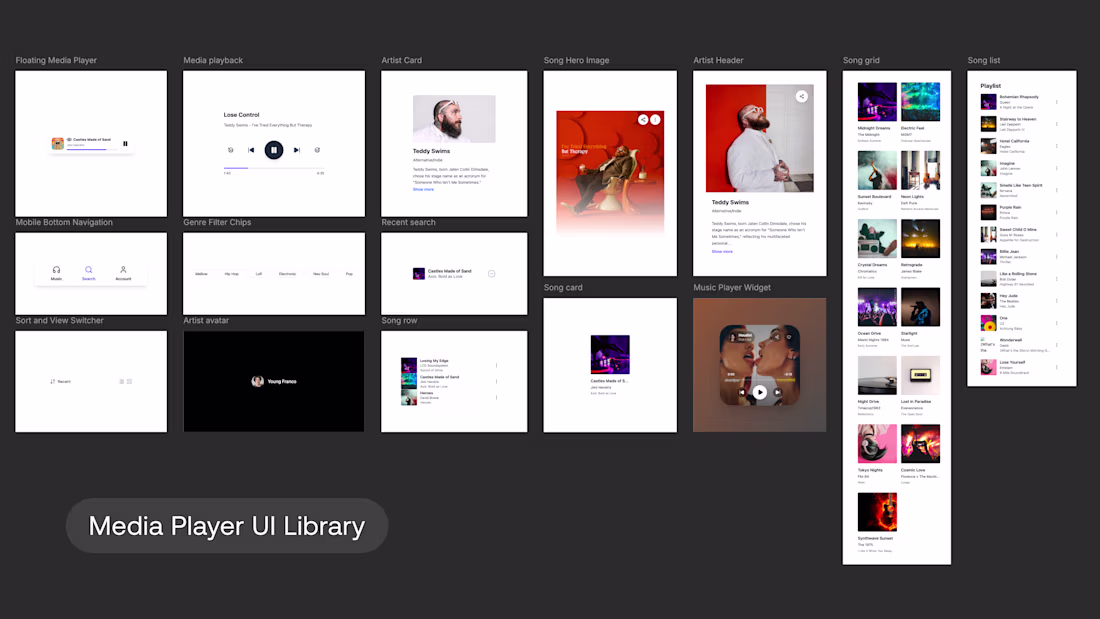Open Sunset Boulevard in Song grid

click(877, 170)
